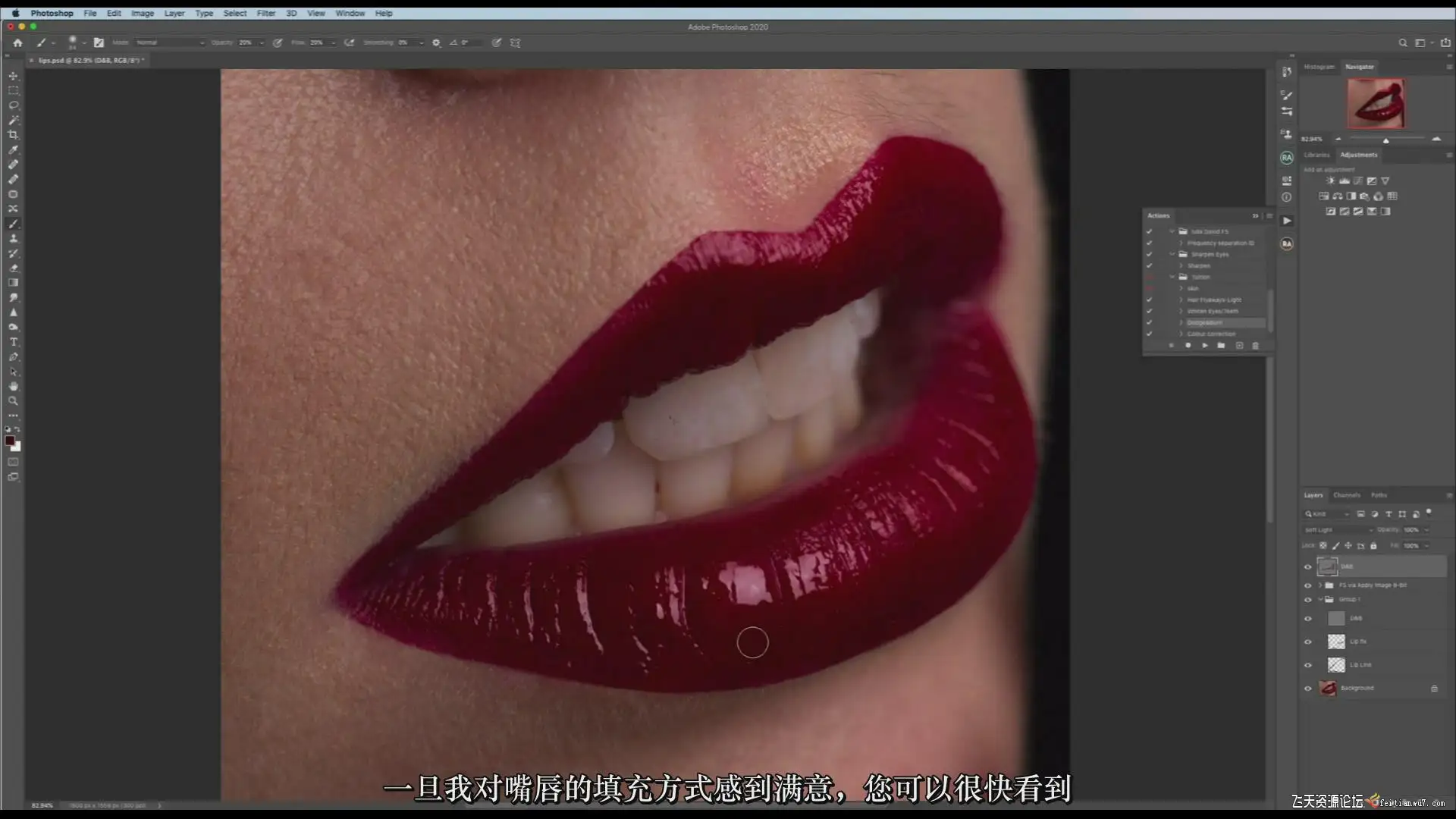Open the brush settings panel icon

pyautogui.click(x=99, y=43)
